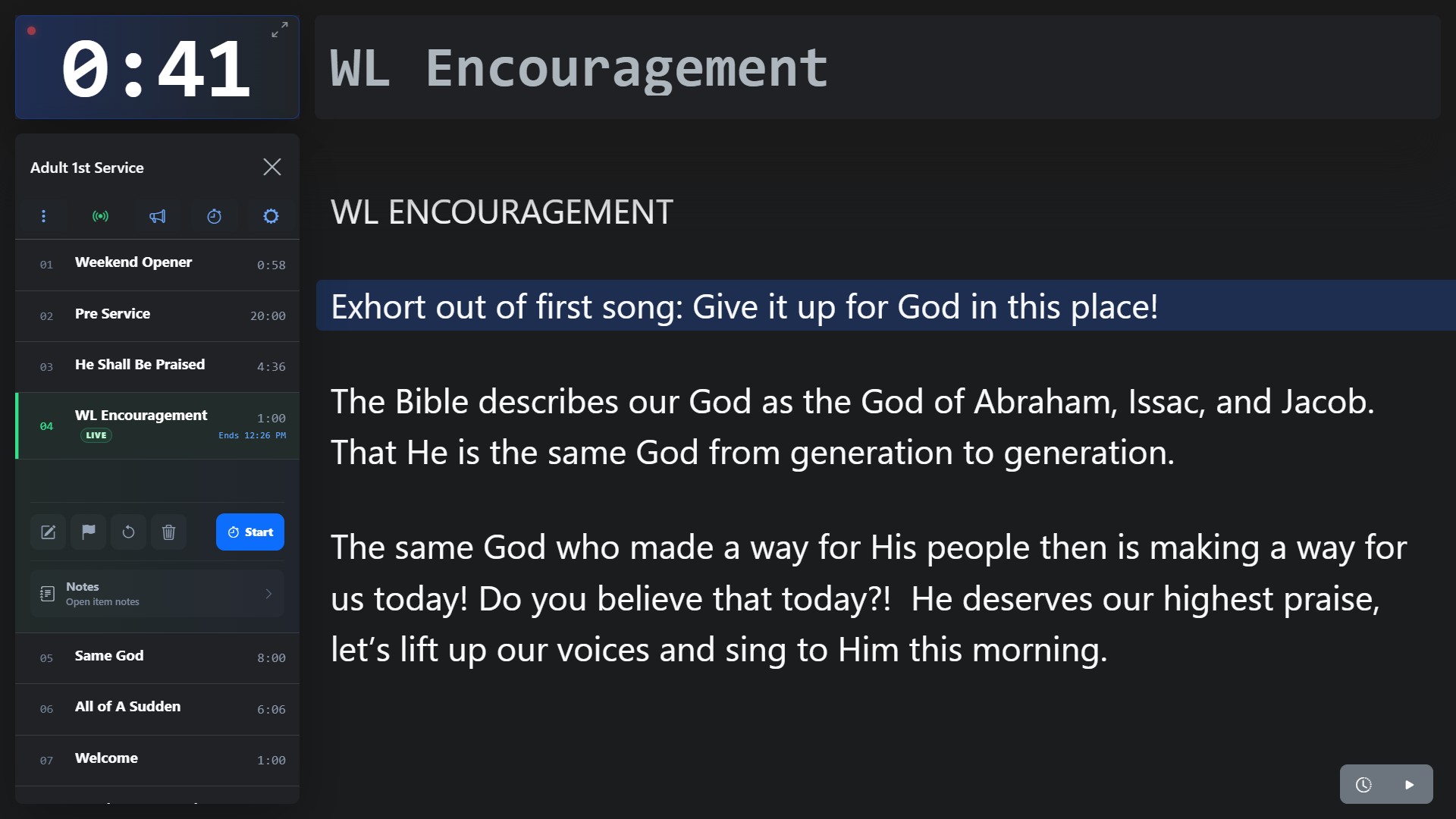Expand the Notes open item notes row
The width and height of the screenshot is (1456, 819).
pos(157,594)
